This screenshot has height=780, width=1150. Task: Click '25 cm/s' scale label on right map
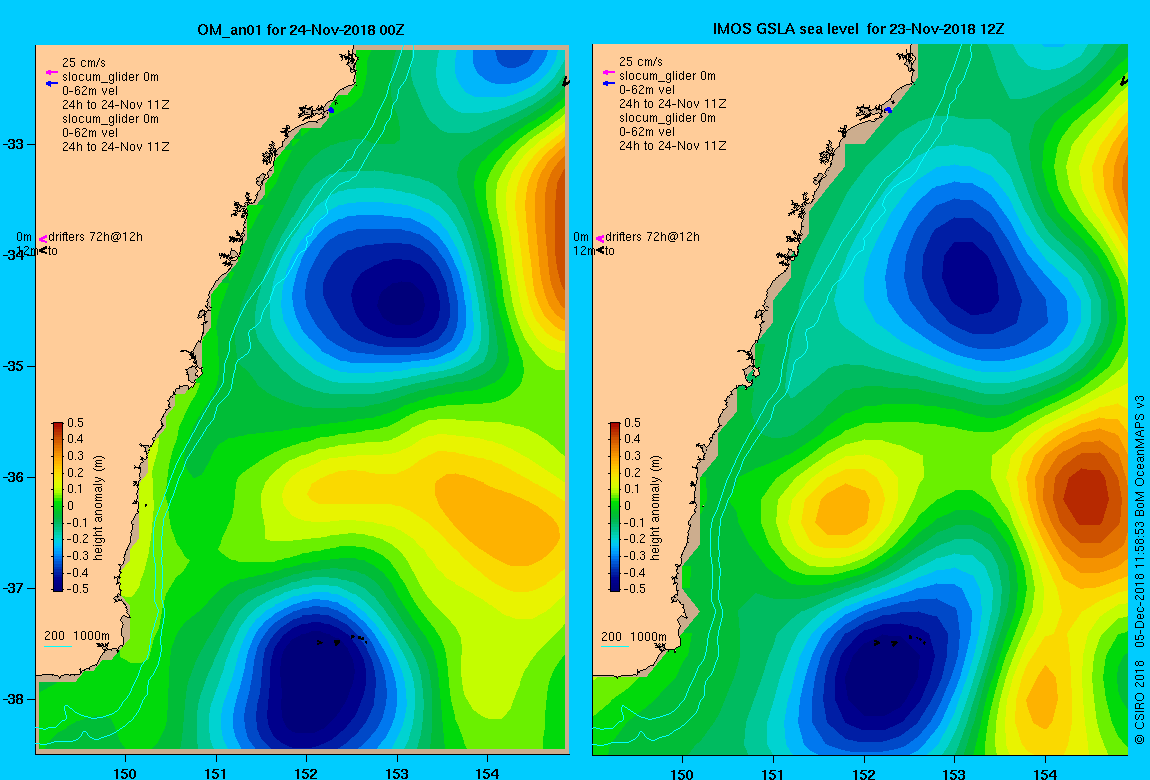click(x=640, y=62)
